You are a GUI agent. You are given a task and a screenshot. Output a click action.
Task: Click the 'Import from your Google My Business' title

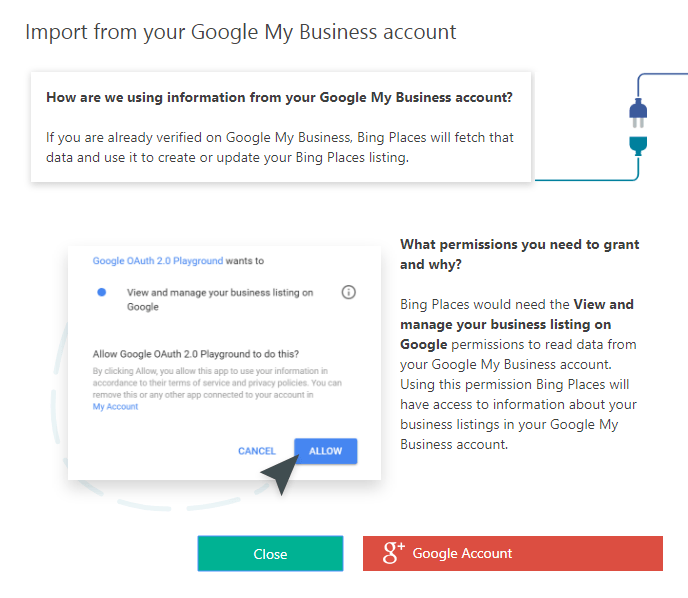pyautogui.click(x=240, y=32)
